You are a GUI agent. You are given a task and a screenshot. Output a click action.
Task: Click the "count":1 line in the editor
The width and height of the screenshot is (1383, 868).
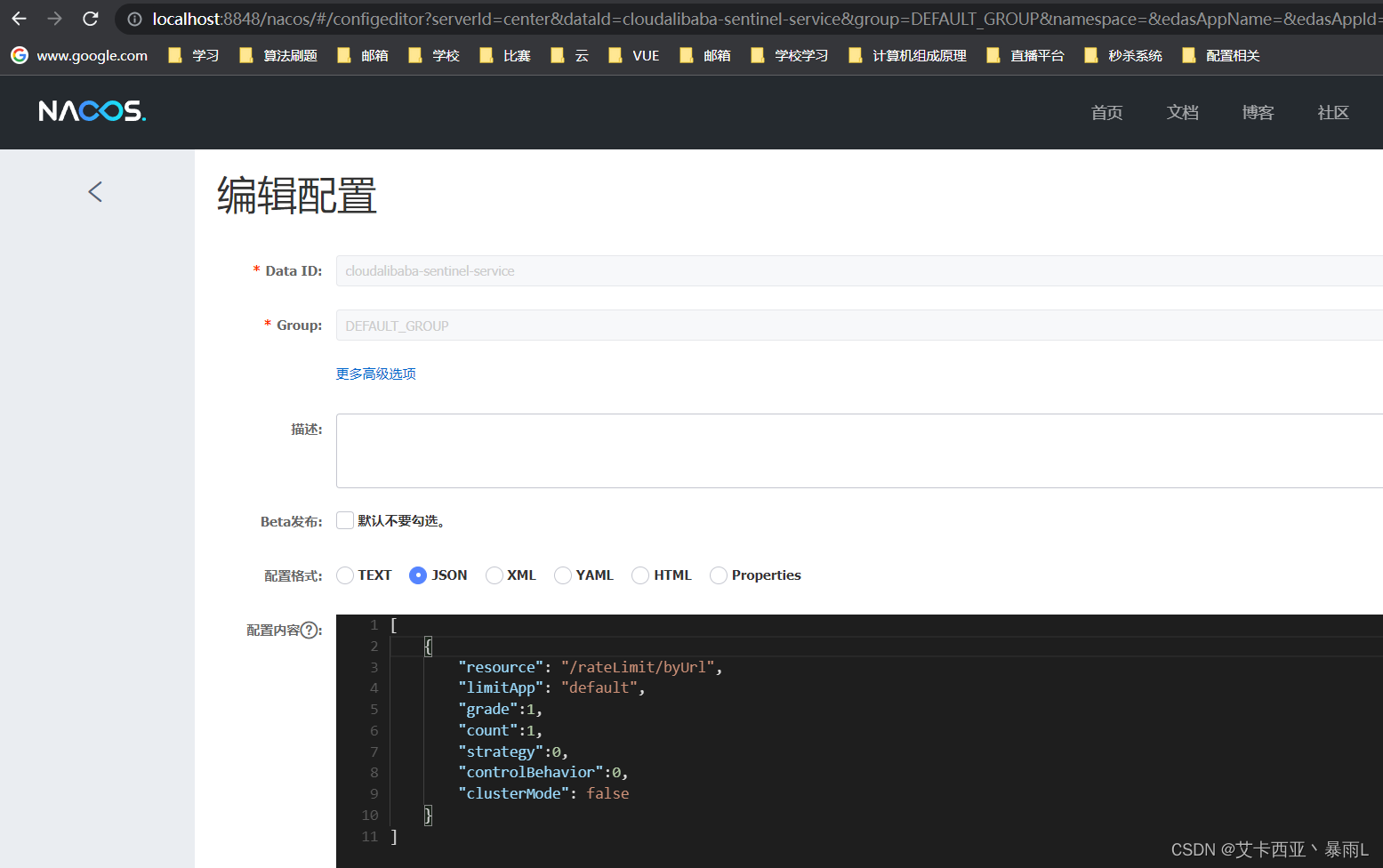(500, 730)
